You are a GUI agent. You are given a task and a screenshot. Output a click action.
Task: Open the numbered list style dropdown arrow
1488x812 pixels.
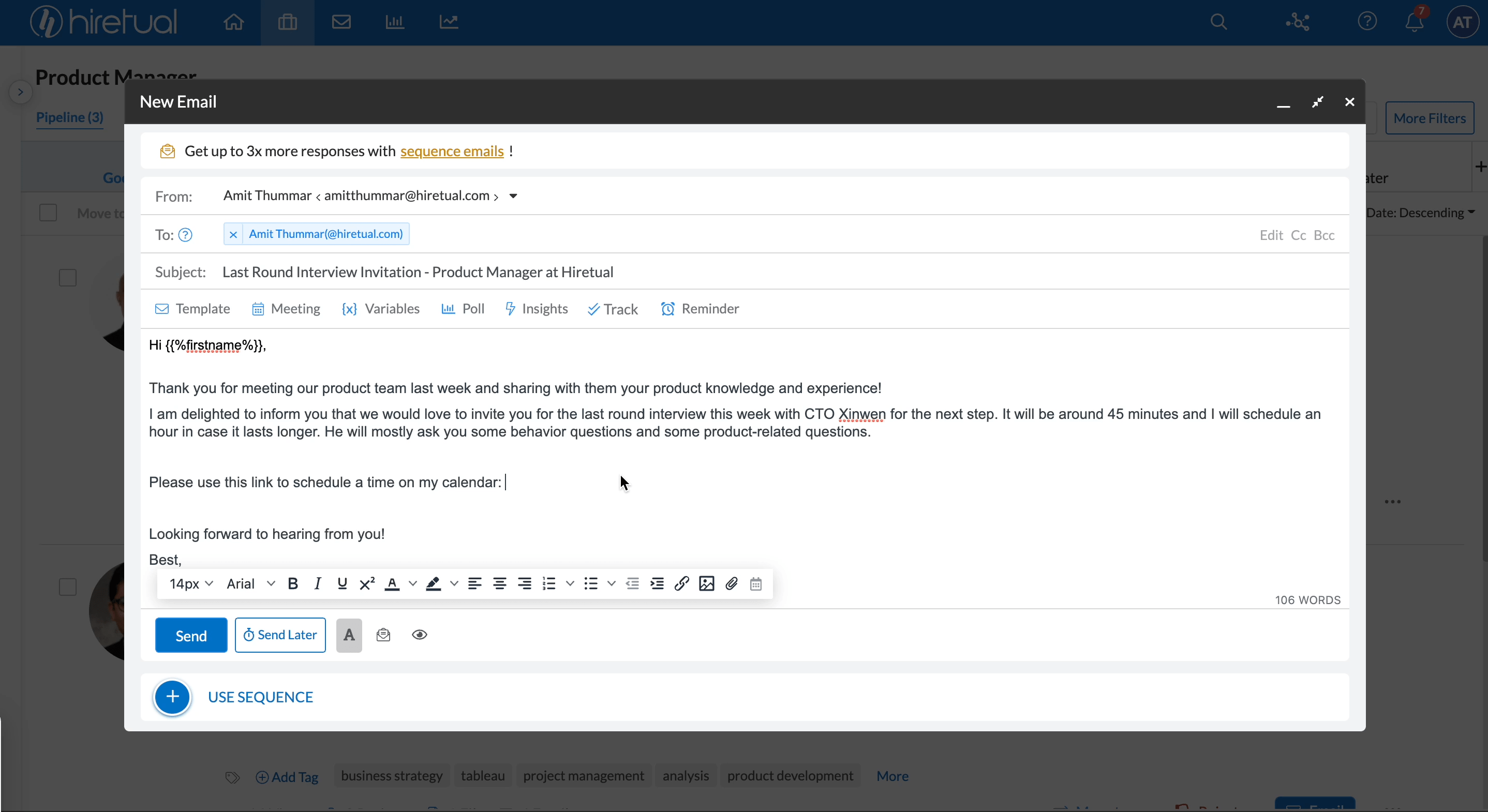[x=570, y=583]
